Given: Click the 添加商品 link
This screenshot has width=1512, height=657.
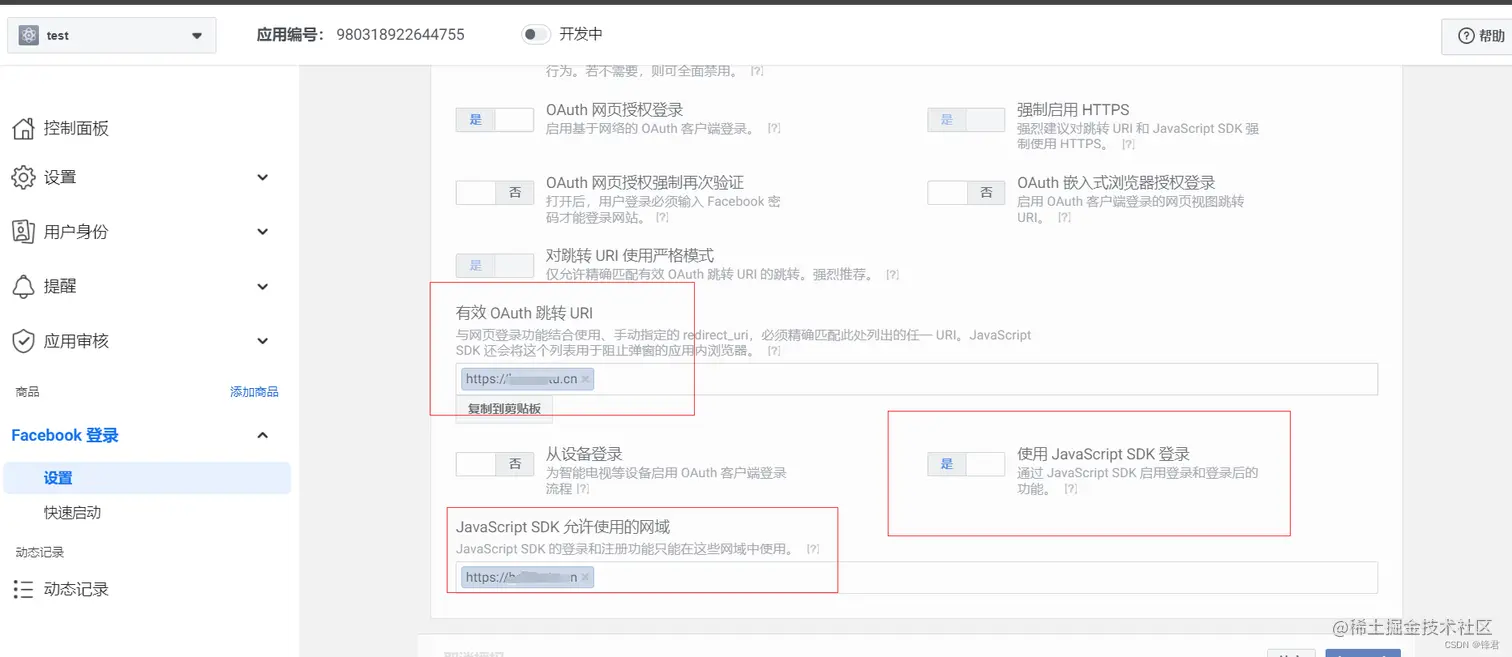Looking at the screenshot, I should (x=255, y=391).
